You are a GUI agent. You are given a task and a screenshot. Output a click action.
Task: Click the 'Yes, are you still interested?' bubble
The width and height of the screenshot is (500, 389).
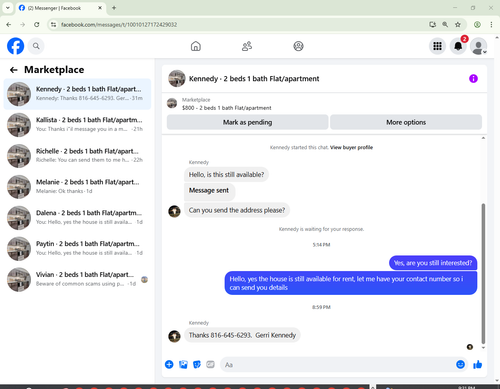(x=433, y=263)
